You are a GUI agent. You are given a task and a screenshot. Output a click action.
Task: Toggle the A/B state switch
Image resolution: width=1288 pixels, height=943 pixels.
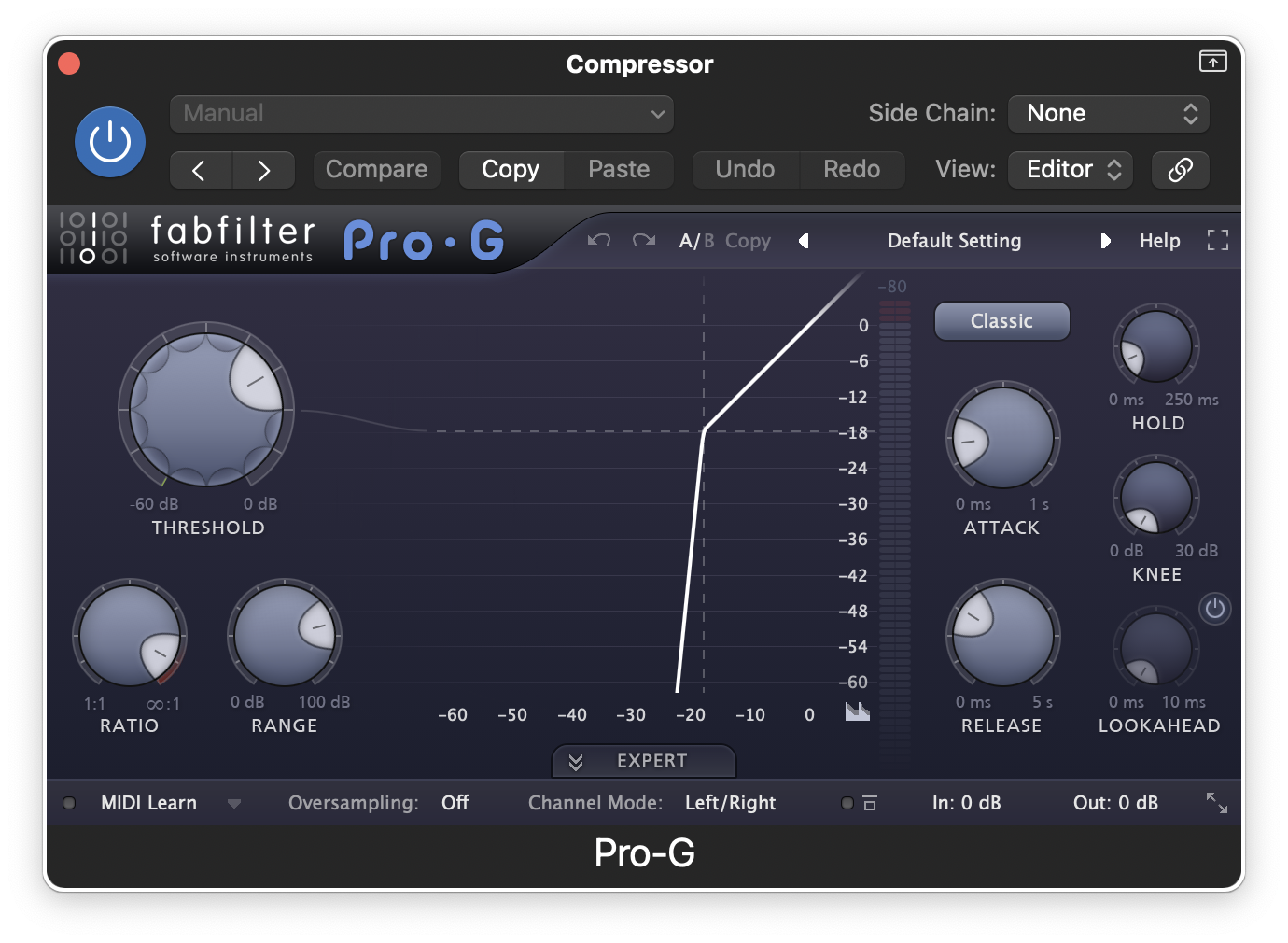[696, 241]
